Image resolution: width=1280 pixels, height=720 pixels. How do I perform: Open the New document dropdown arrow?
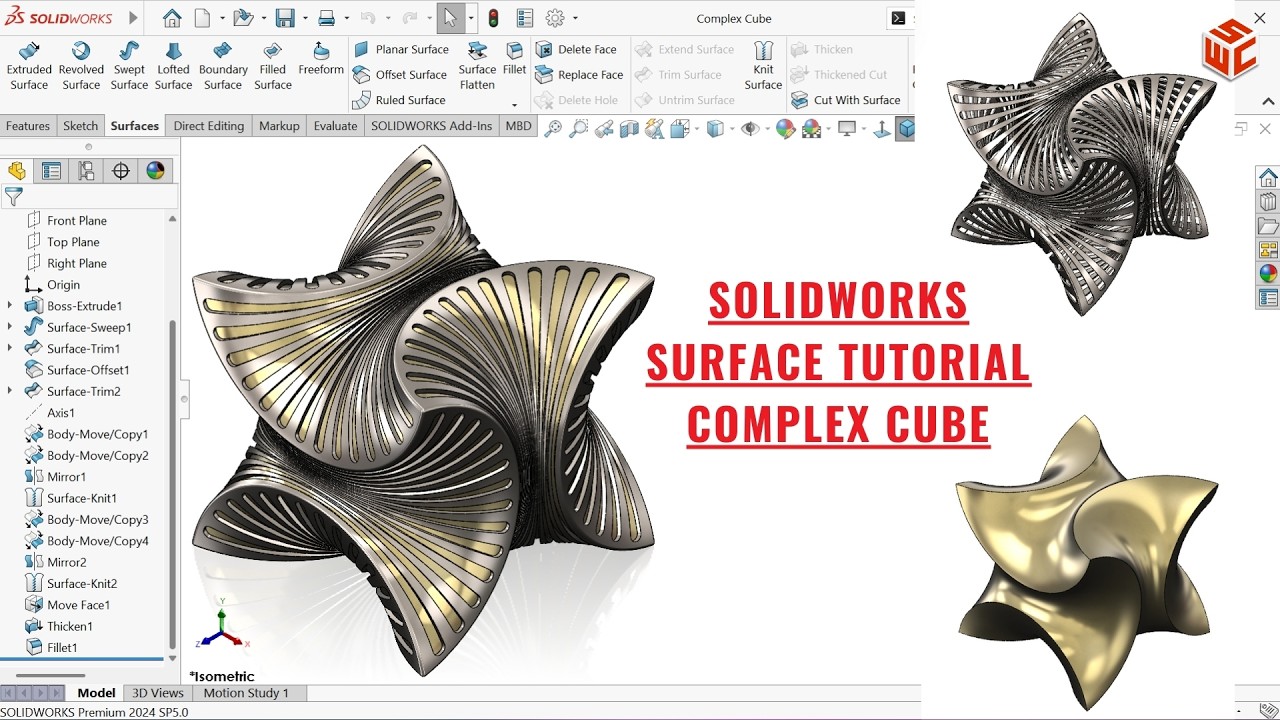[220, 18]
